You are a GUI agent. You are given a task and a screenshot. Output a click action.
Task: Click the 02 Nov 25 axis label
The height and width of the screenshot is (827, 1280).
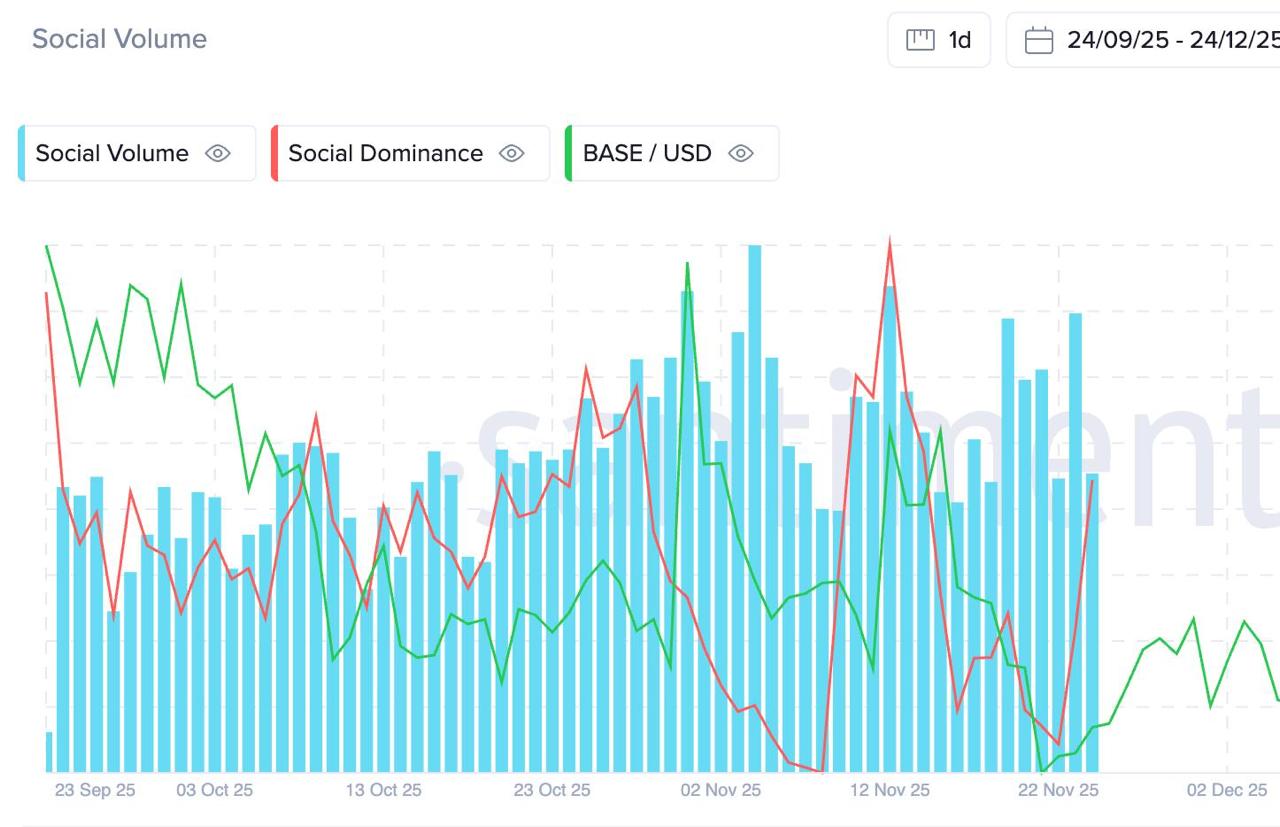coord(721,790)
